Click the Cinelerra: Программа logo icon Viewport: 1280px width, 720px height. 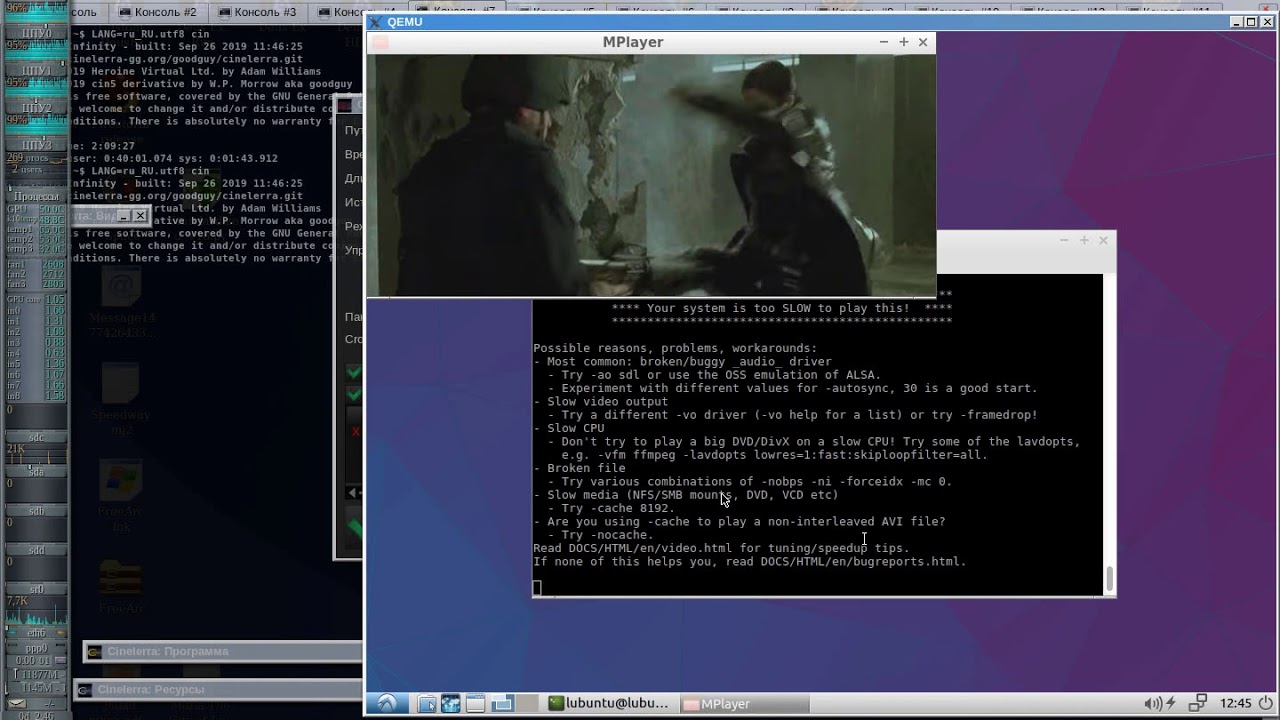[93, 652]
